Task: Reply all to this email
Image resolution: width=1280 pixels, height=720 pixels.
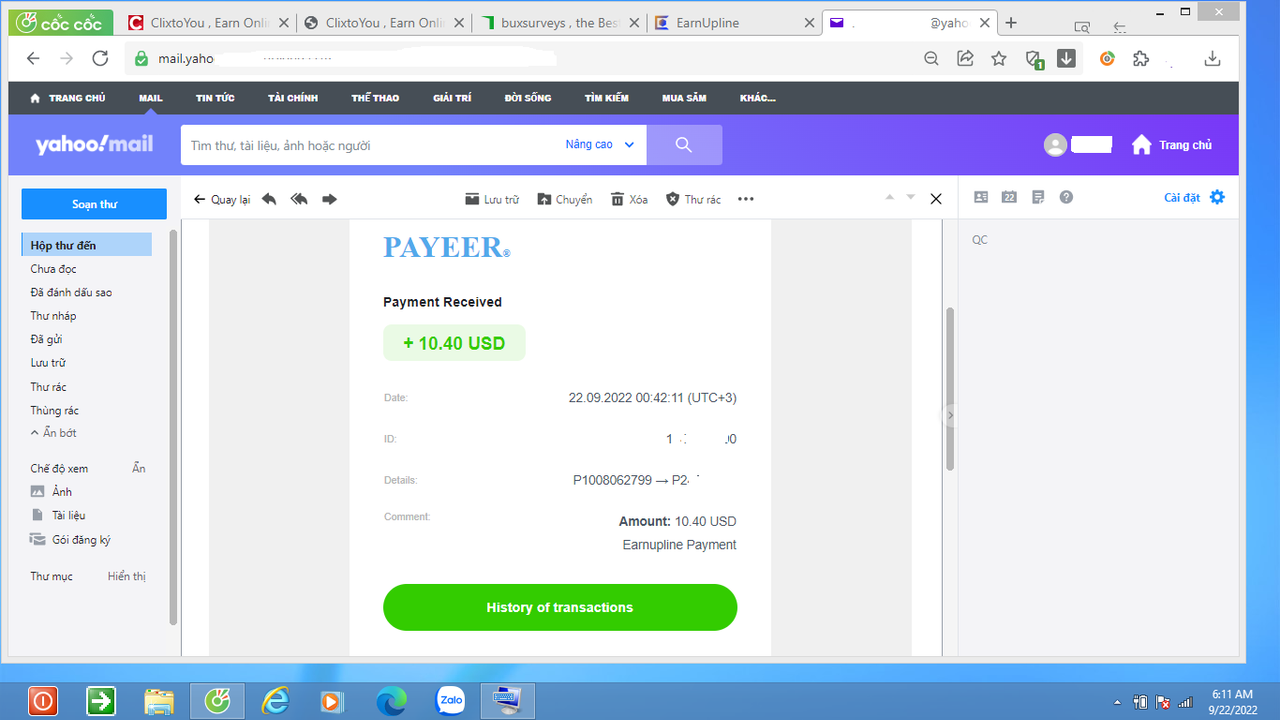Action: click(x=299, y=199)
